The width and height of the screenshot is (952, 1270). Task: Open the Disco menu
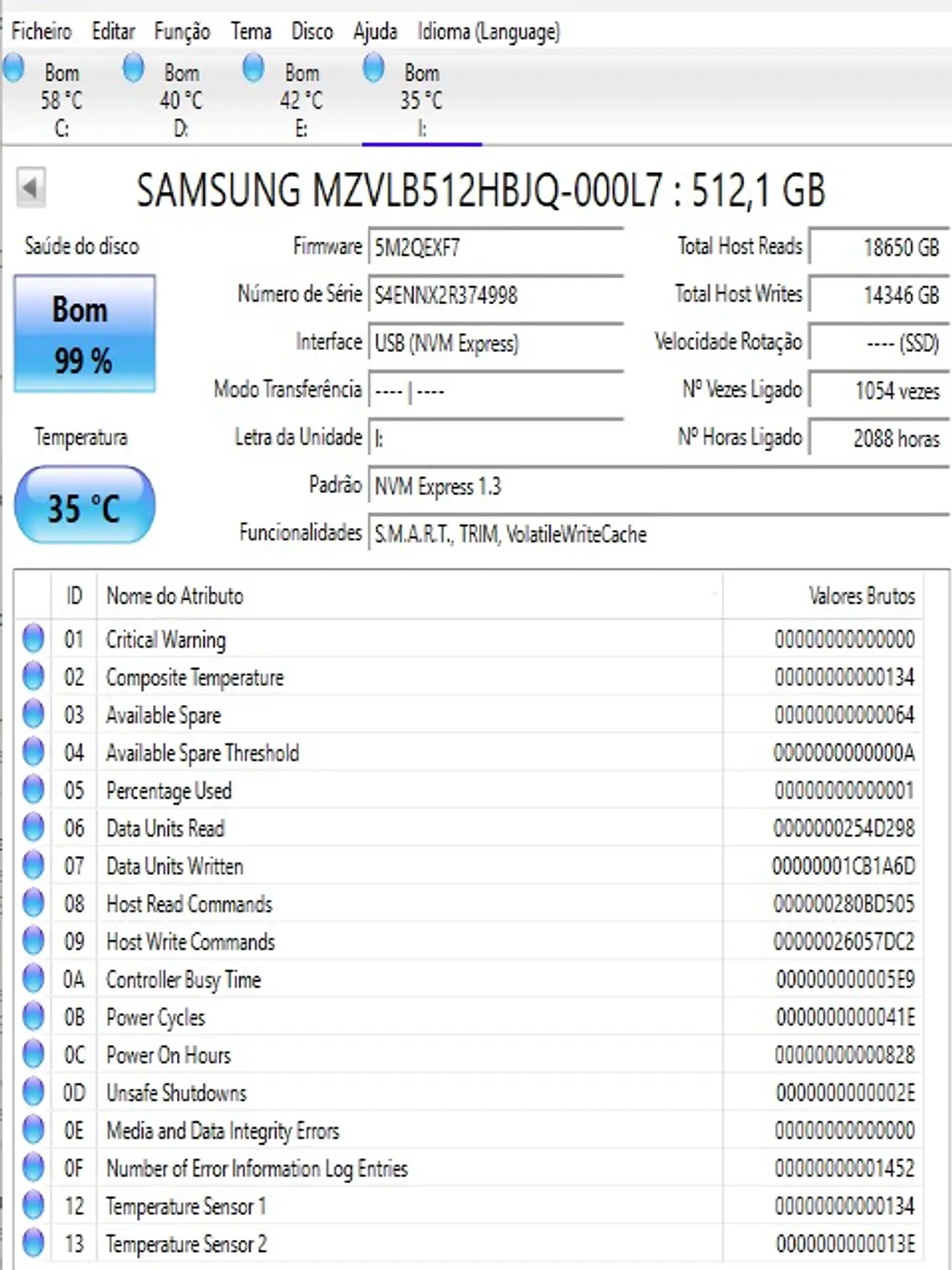coord(312,32)
